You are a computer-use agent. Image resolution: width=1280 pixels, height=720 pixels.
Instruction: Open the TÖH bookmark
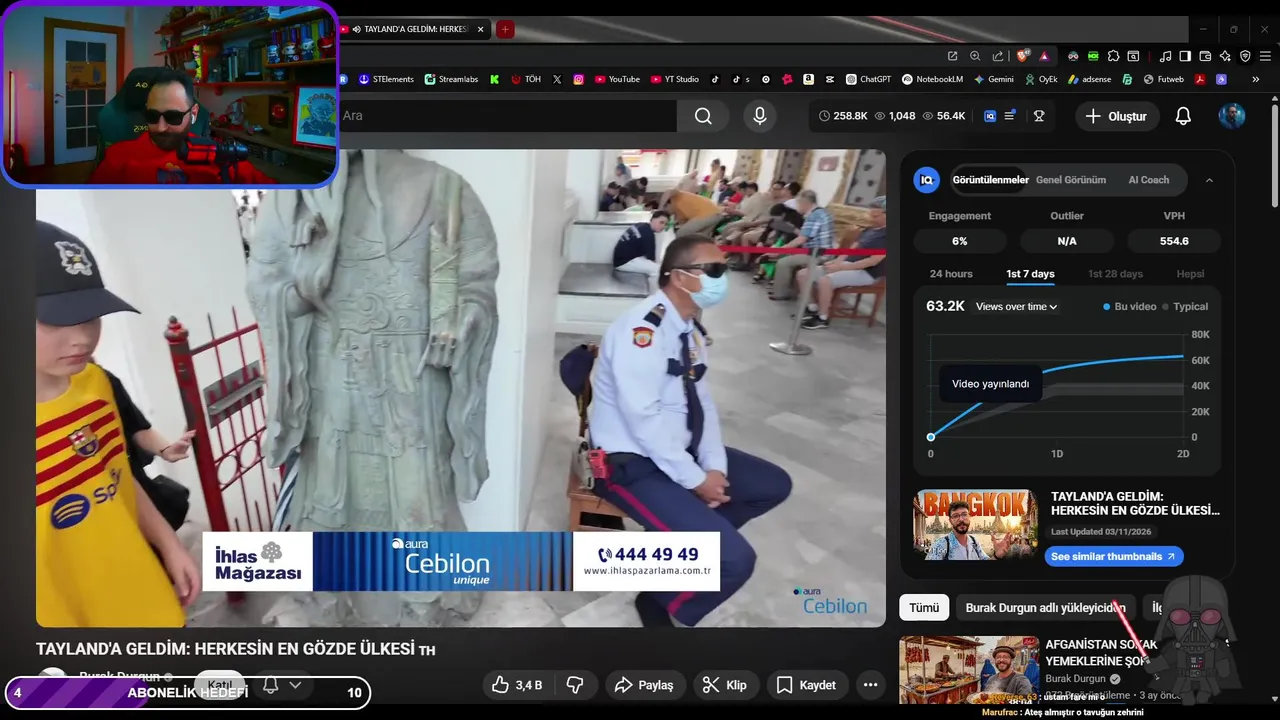pos(526,79)
